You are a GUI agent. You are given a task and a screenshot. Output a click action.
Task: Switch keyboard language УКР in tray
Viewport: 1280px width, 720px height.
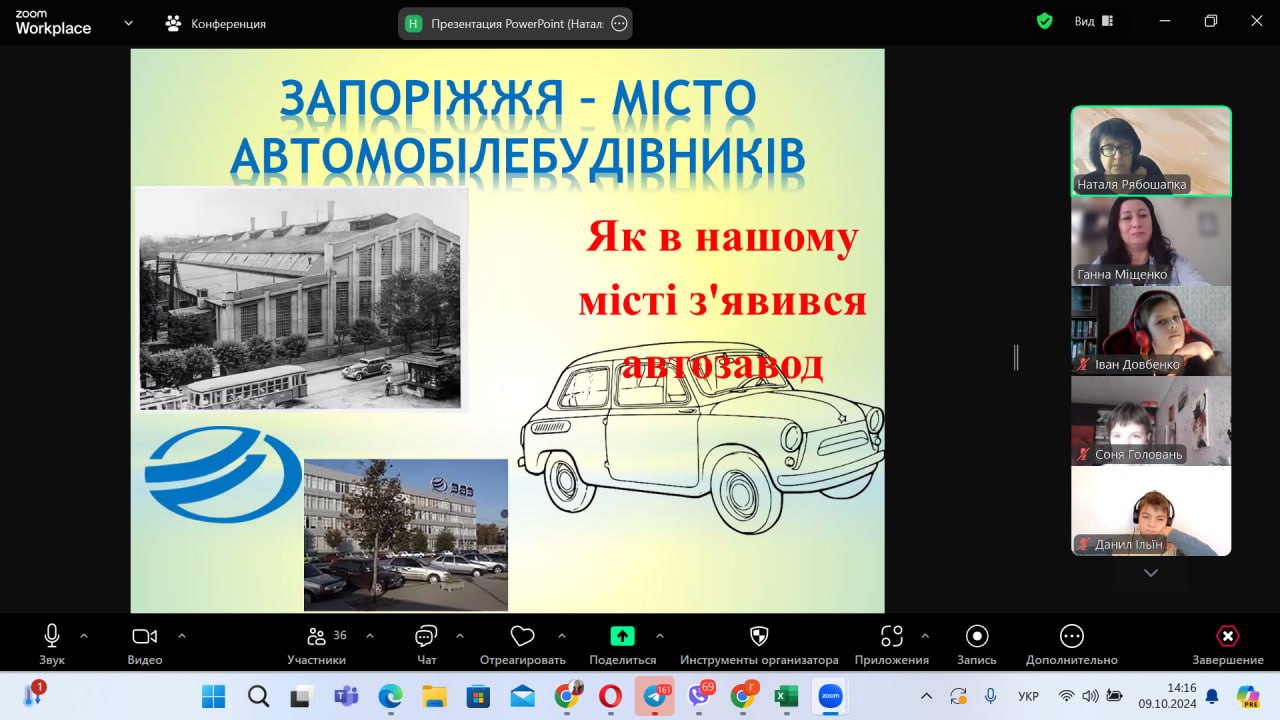click(1028, 696)
